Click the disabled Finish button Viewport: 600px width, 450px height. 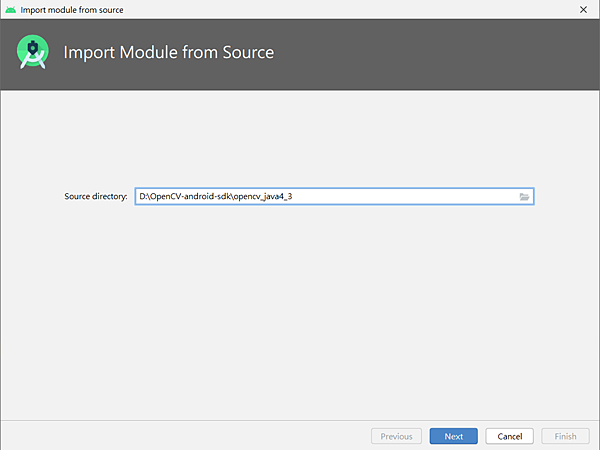tap(566, 436)
